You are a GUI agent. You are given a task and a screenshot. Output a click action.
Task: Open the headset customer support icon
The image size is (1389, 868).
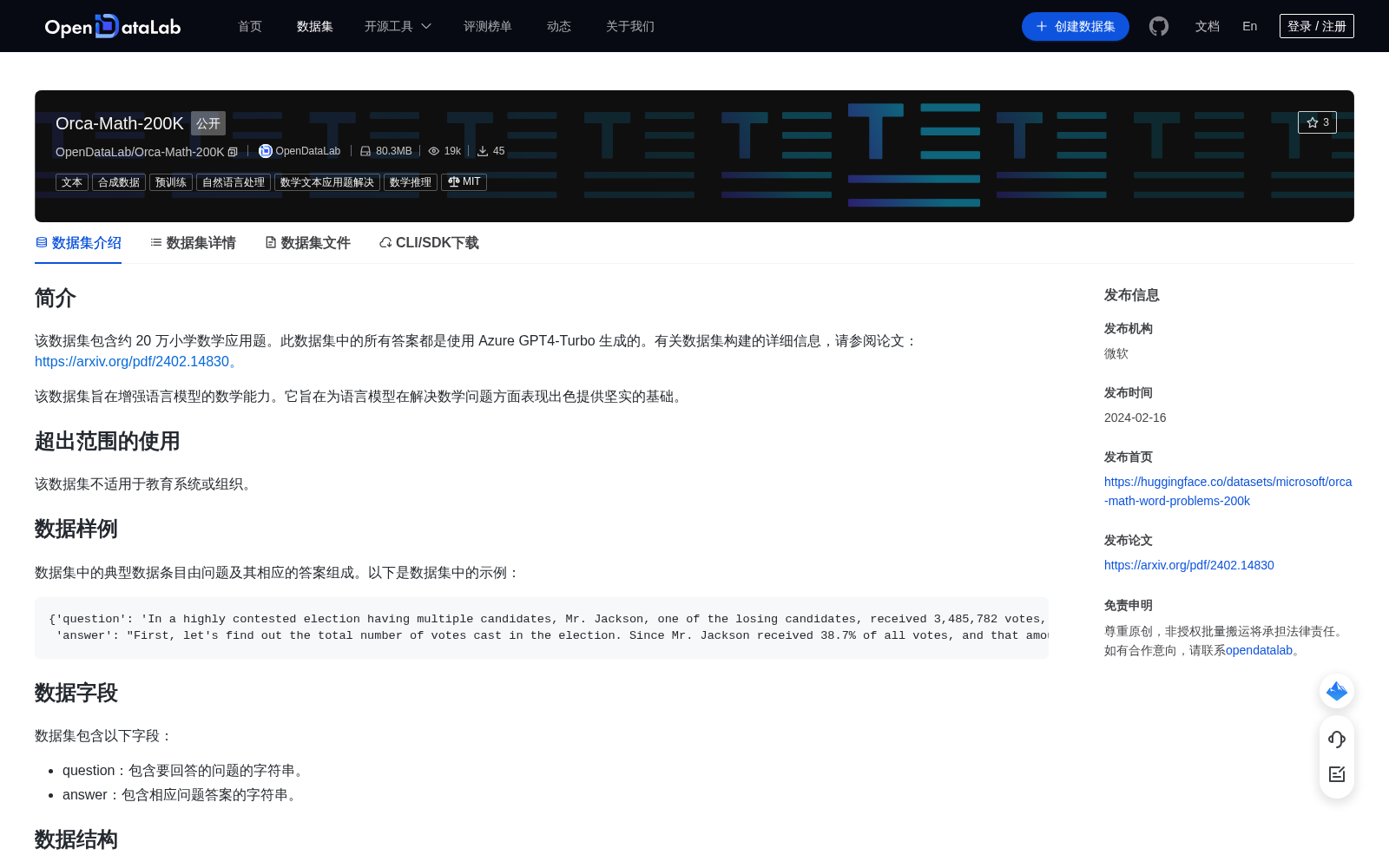[1337, 739]
